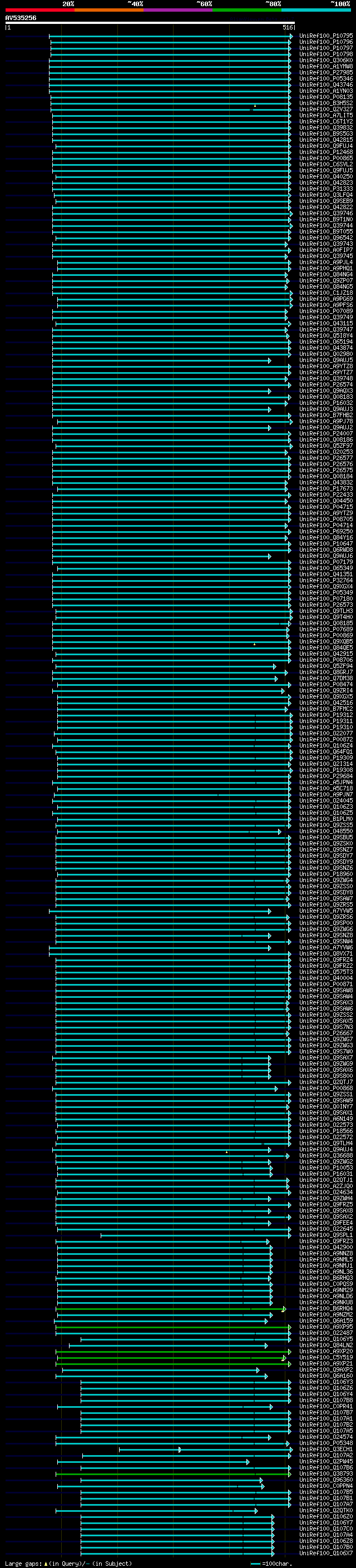Screen dimensions: 356x1568
Task: Select hit UniRef100_B1PLM0
Action: pos(326,819)
